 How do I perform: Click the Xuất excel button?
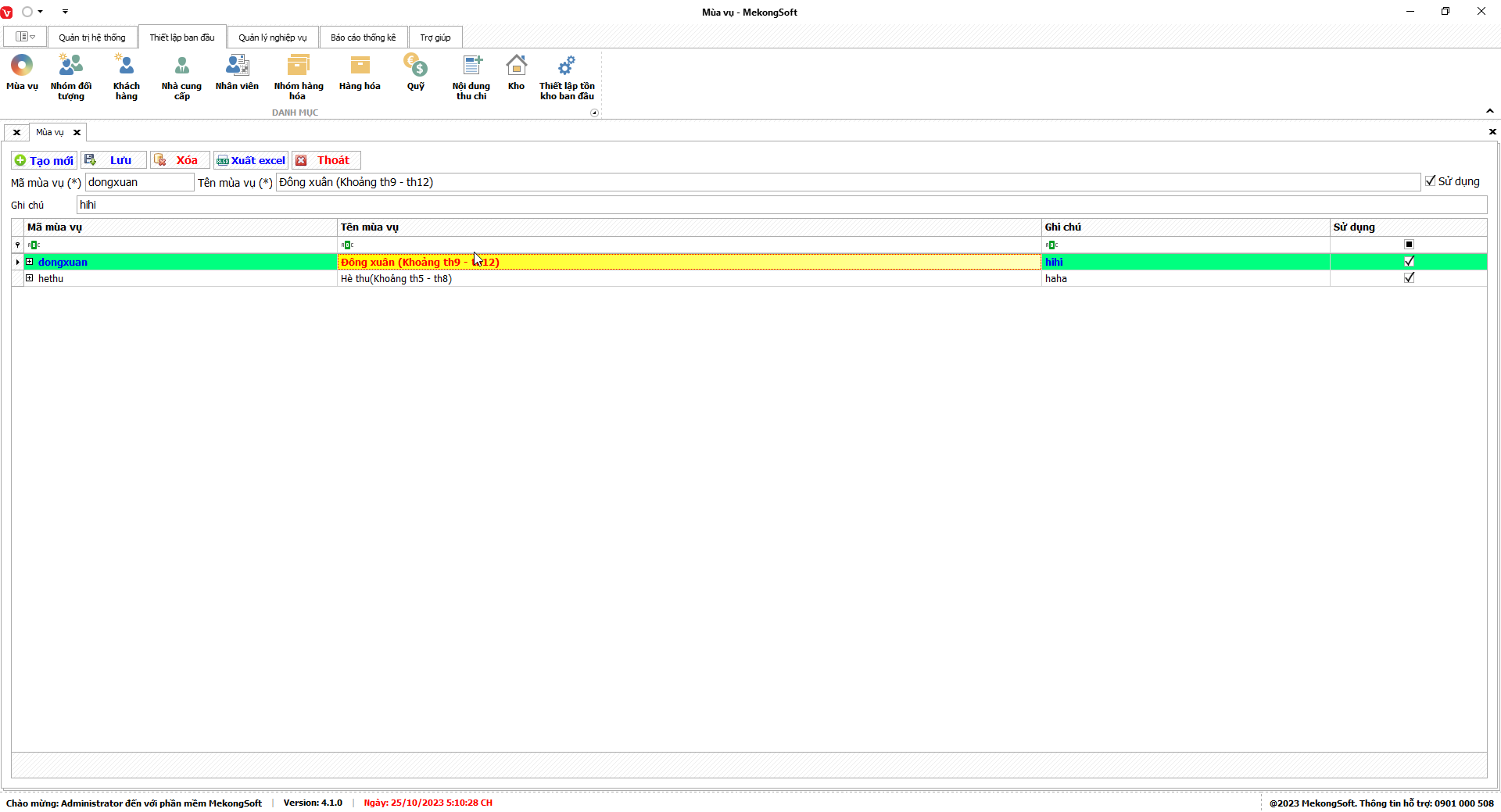click(251, 160)
